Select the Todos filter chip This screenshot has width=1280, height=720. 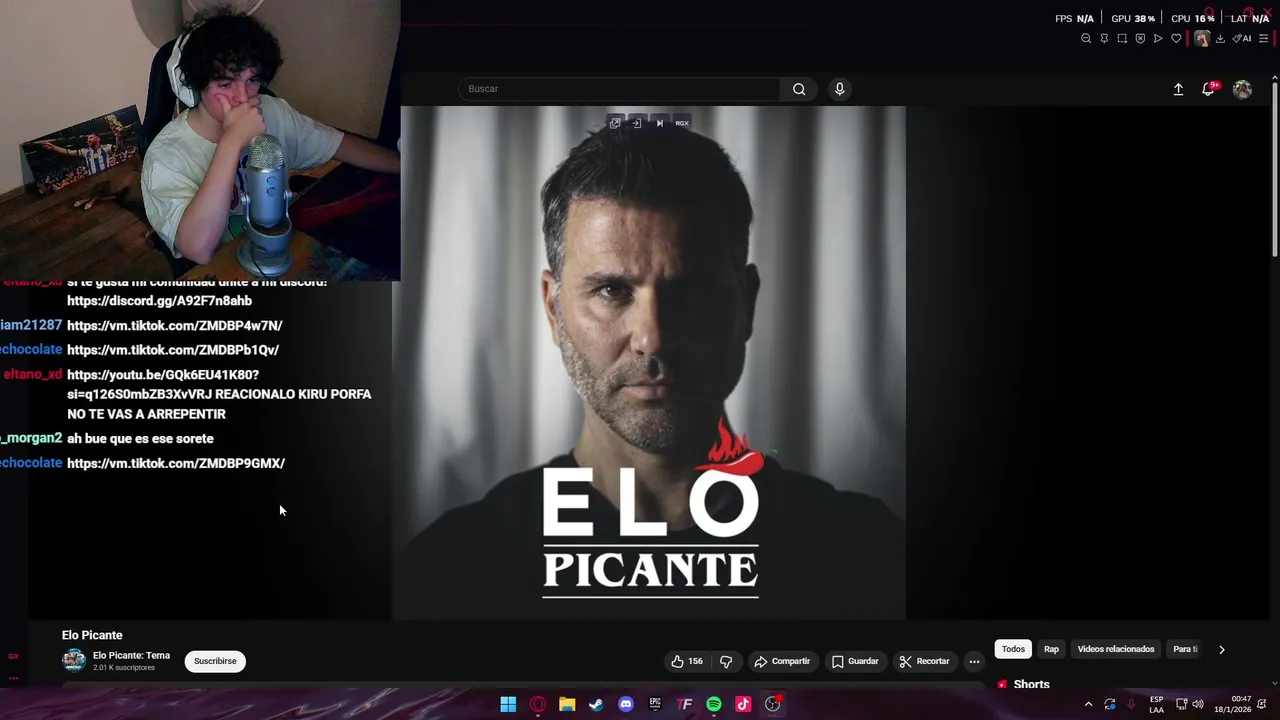click(1013, 649)
